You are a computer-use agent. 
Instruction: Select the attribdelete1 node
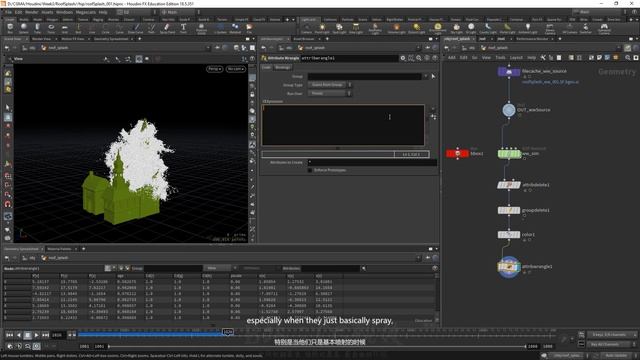point(509,185)
